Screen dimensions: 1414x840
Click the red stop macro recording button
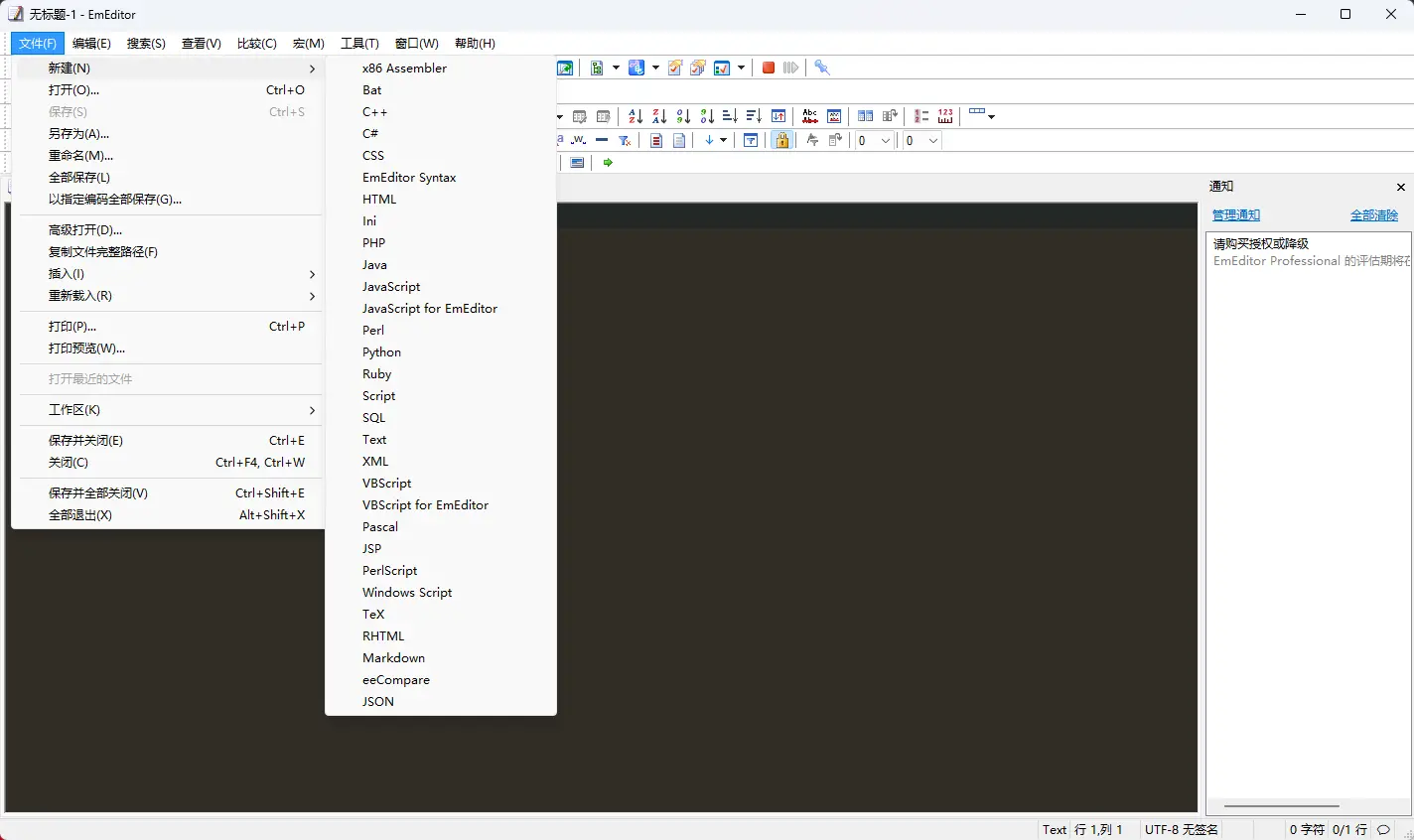769,68
